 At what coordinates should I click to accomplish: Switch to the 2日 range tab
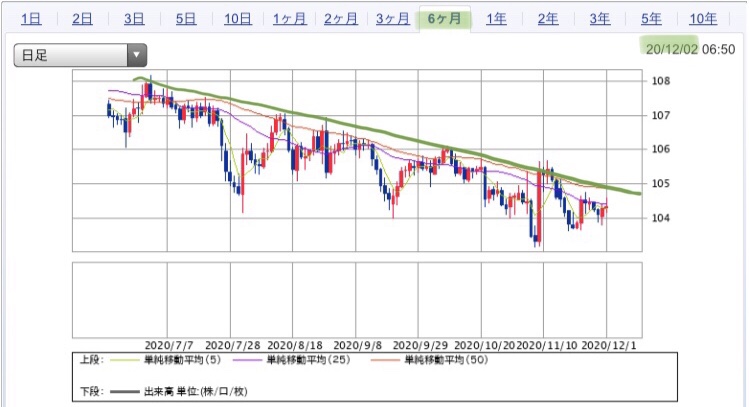[x=83, y=18]
